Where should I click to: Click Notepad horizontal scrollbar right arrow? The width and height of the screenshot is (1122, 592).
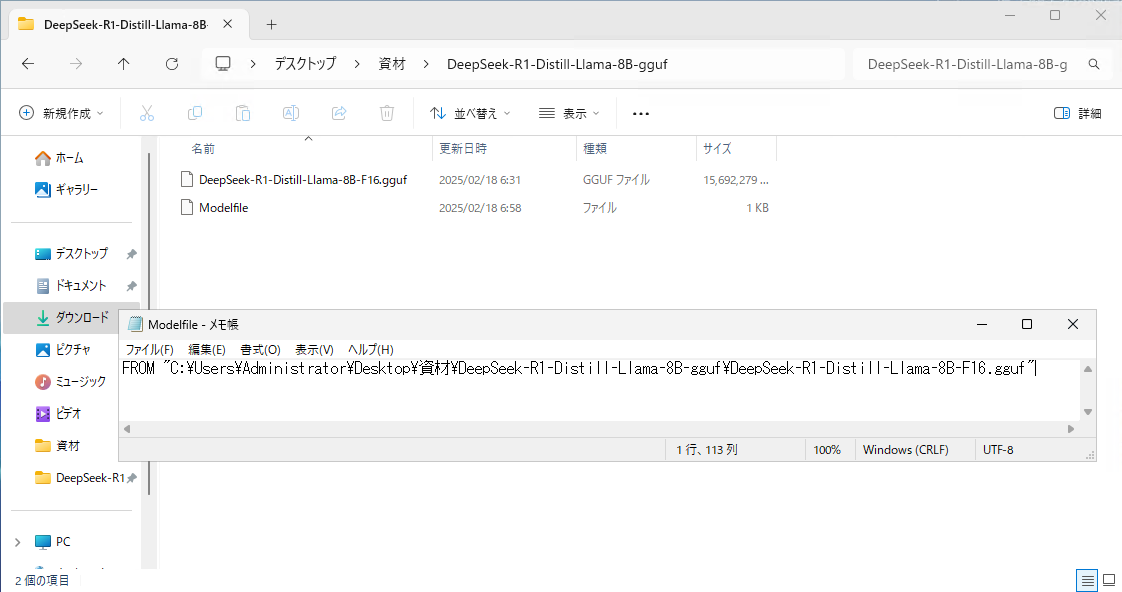click(x=1070, y=429)
